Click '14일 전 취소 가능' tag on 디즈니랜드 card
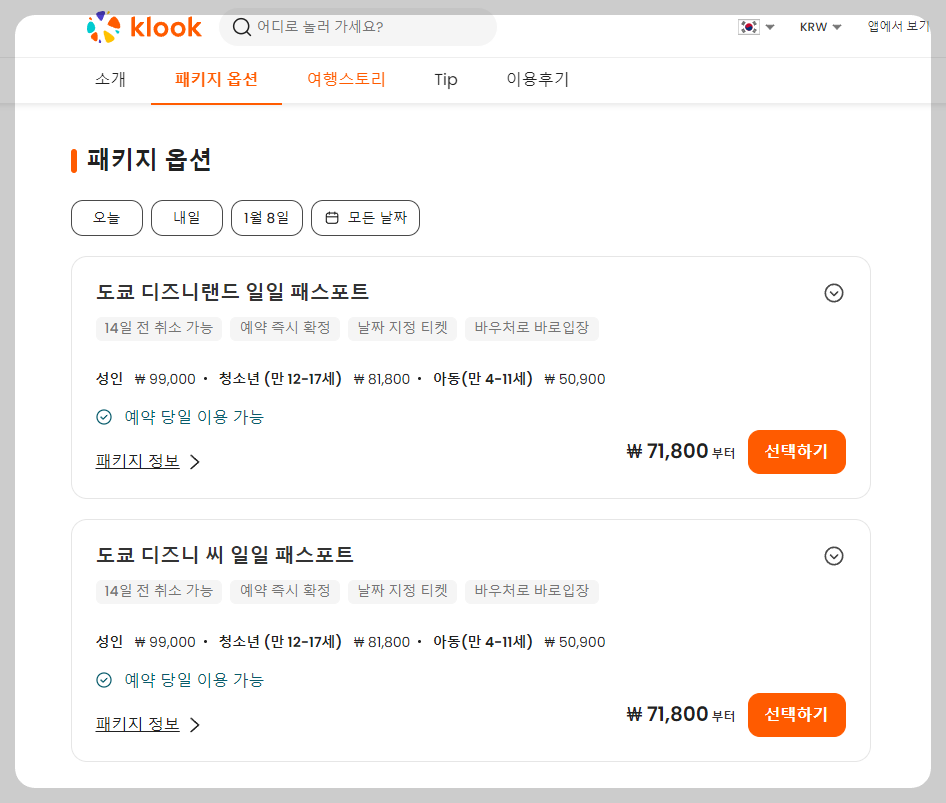This screenshot has height=803, width=946. click(159, 328)
